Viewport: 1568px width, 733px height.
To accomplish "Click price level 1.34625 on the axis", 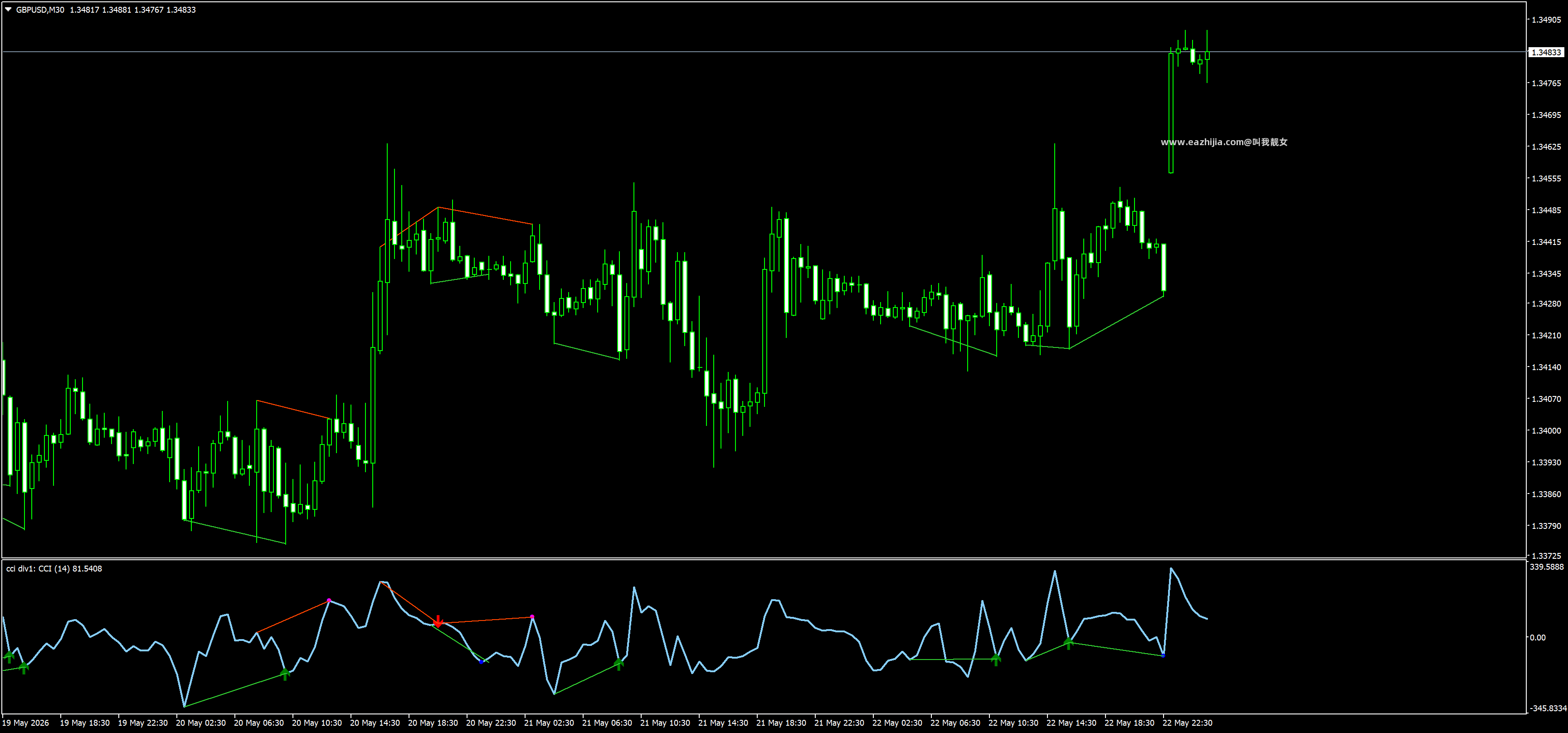I will pos(1546,147).
